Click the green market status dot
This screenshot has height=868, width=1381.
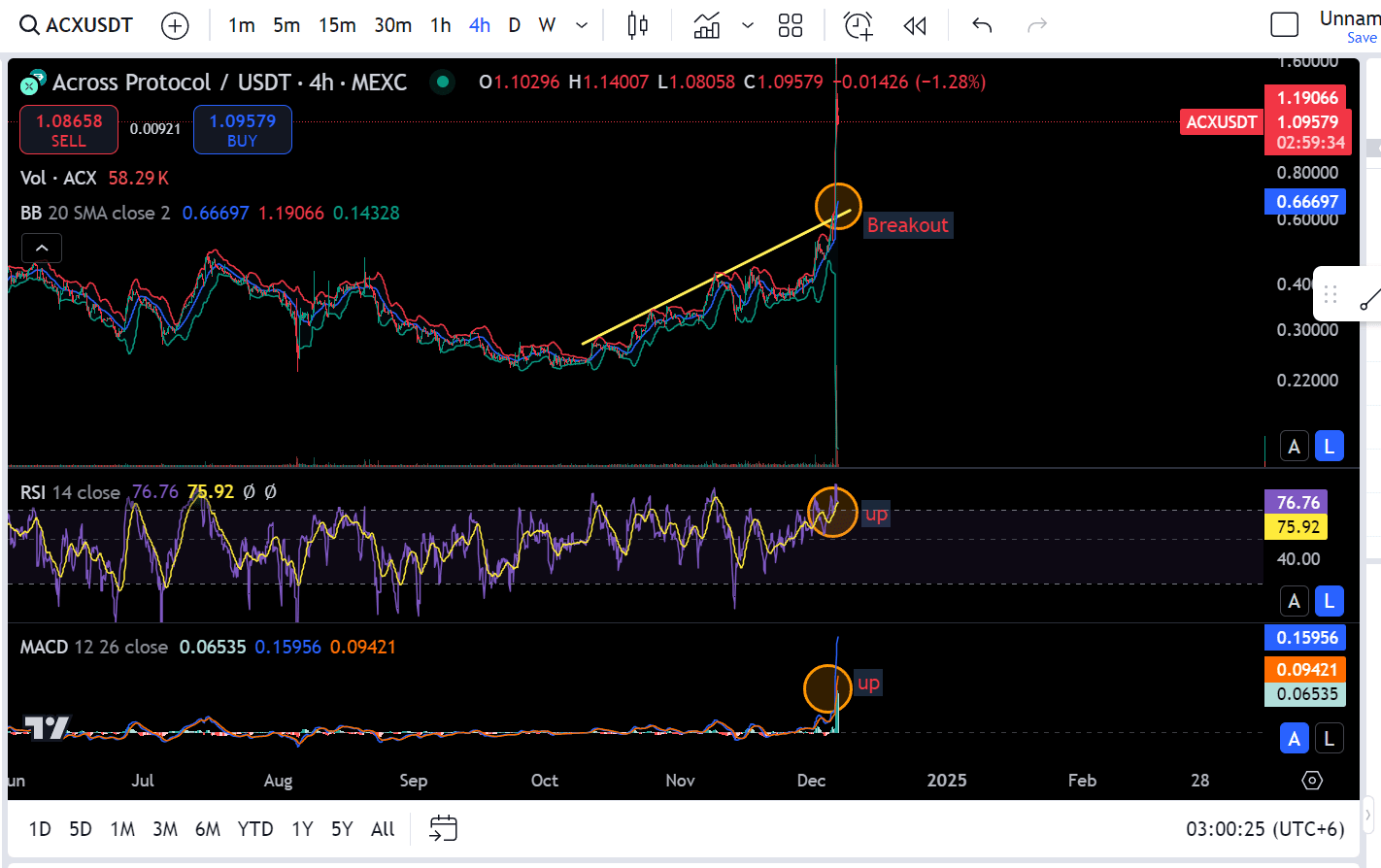[443, 83]
